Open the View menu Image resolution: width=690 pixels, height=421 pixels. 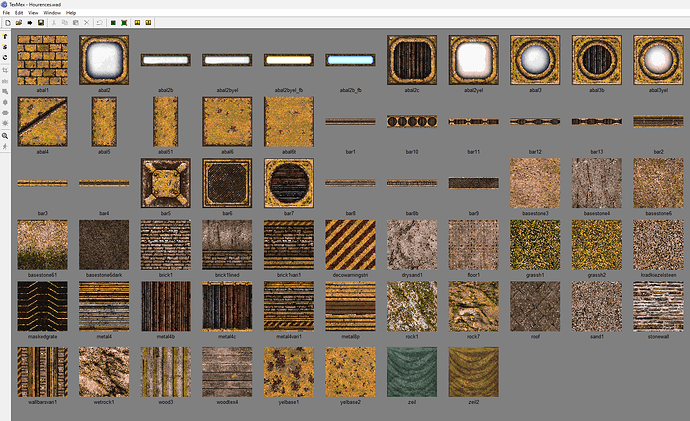[35, 12]
